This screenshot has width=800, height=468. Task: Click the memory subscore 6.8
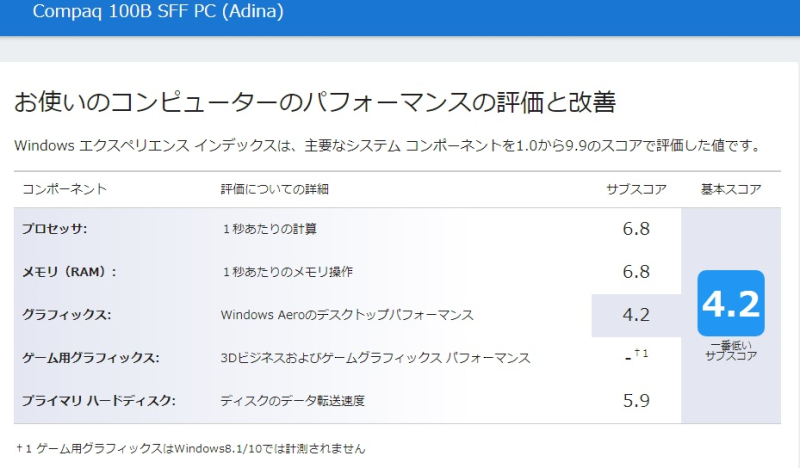[636, 272]
